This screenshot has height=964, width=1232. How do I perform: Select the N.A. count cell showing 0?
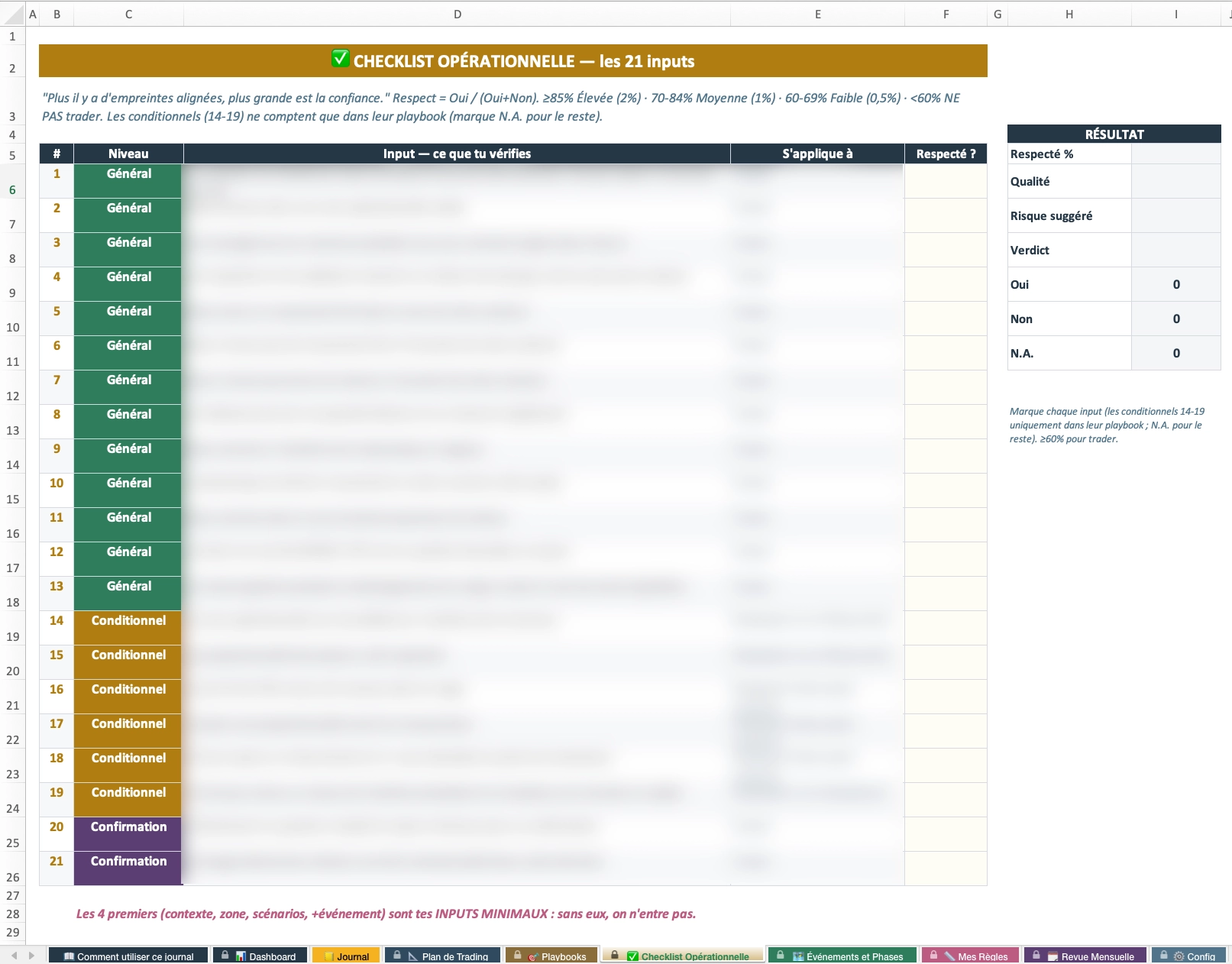[1176, 354]
